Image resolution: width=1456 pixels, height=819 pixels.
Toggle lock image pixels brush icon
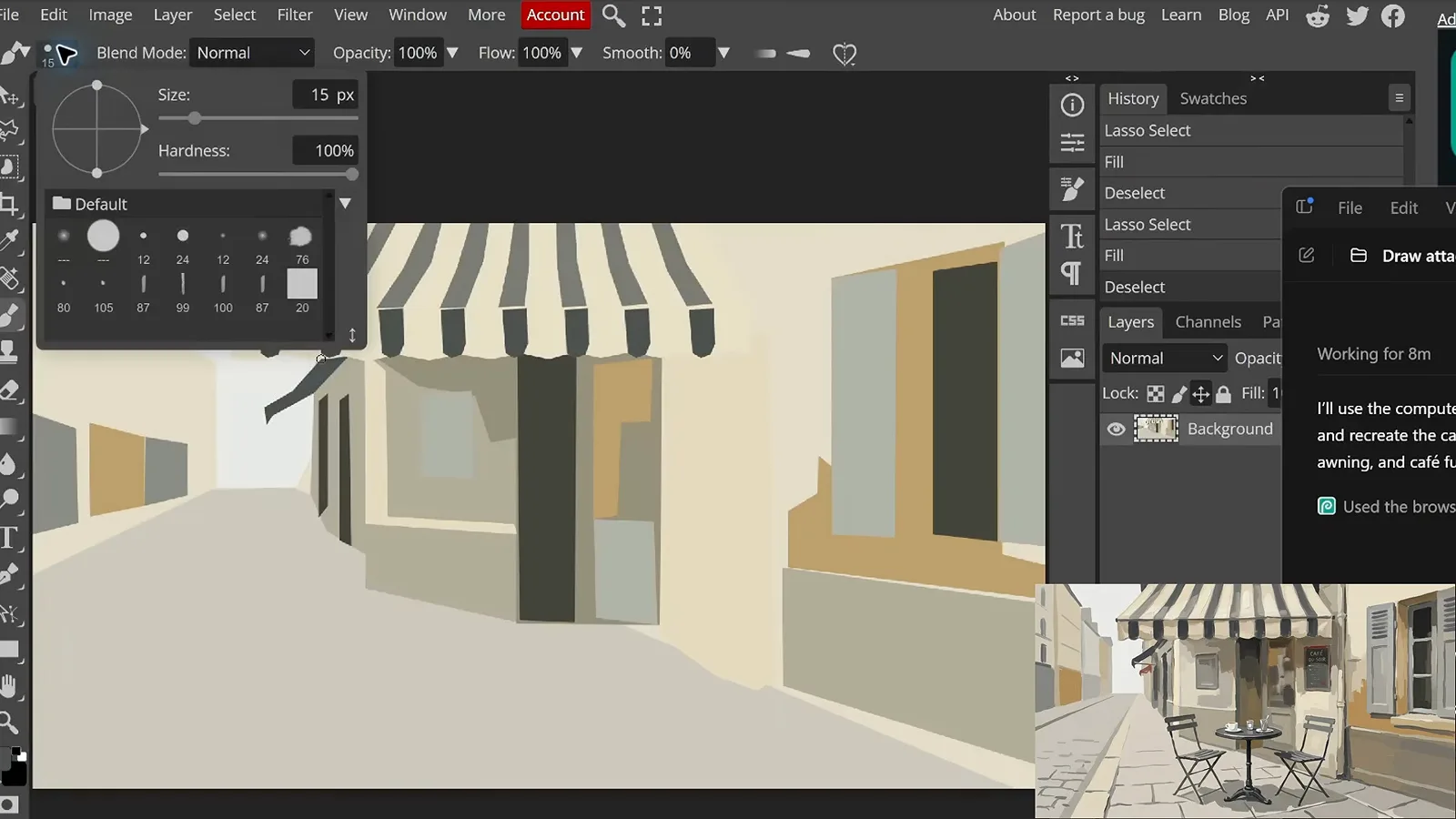1178,394
